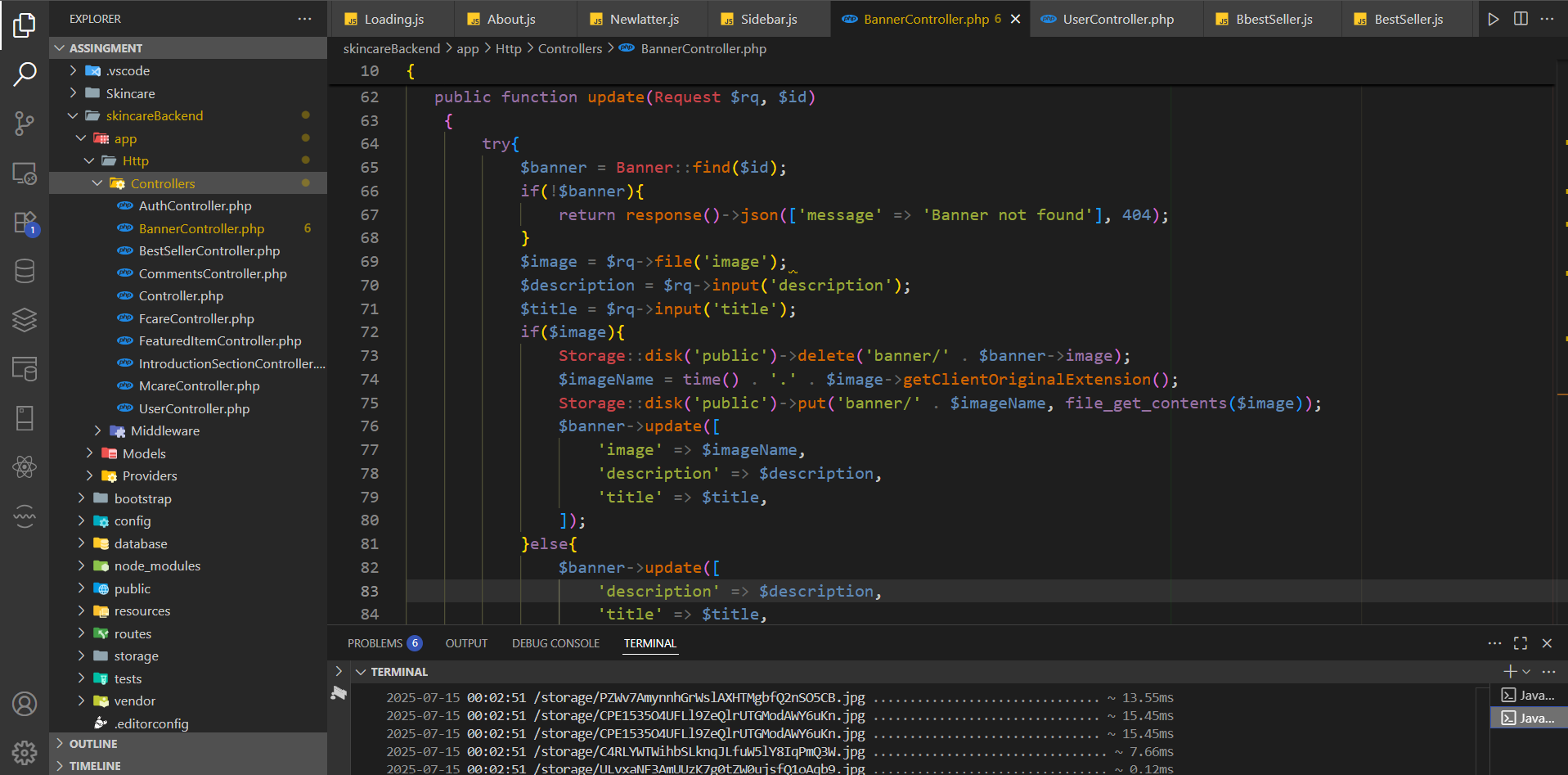Open AuthController.php in the explorer
Screen dimensions: 1568x775
[188, 205]
